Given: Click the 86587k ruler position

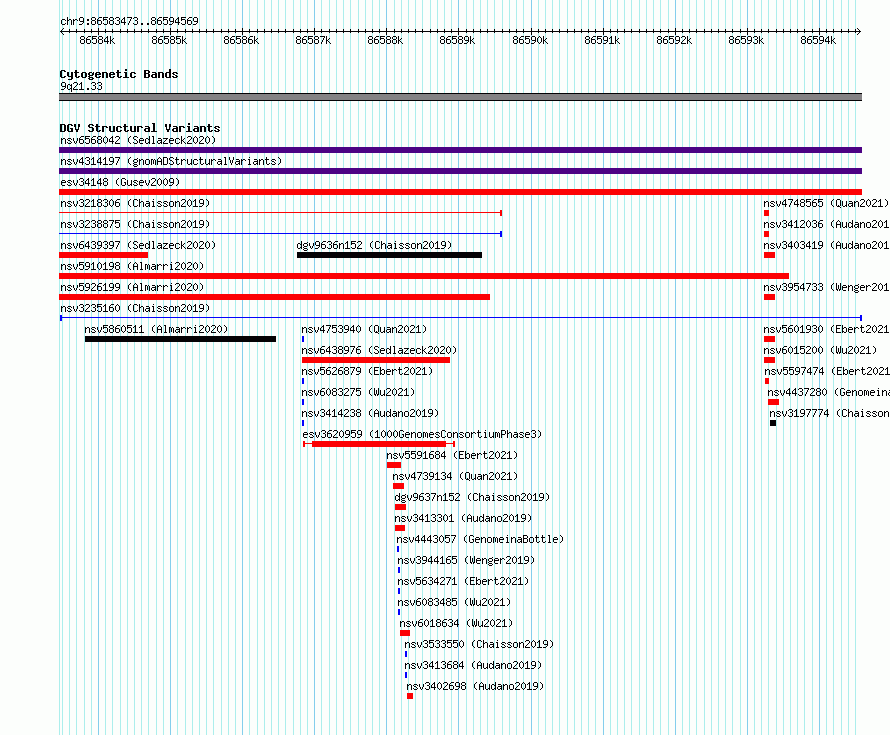Looking at the screenshot, I should point(313,40).
